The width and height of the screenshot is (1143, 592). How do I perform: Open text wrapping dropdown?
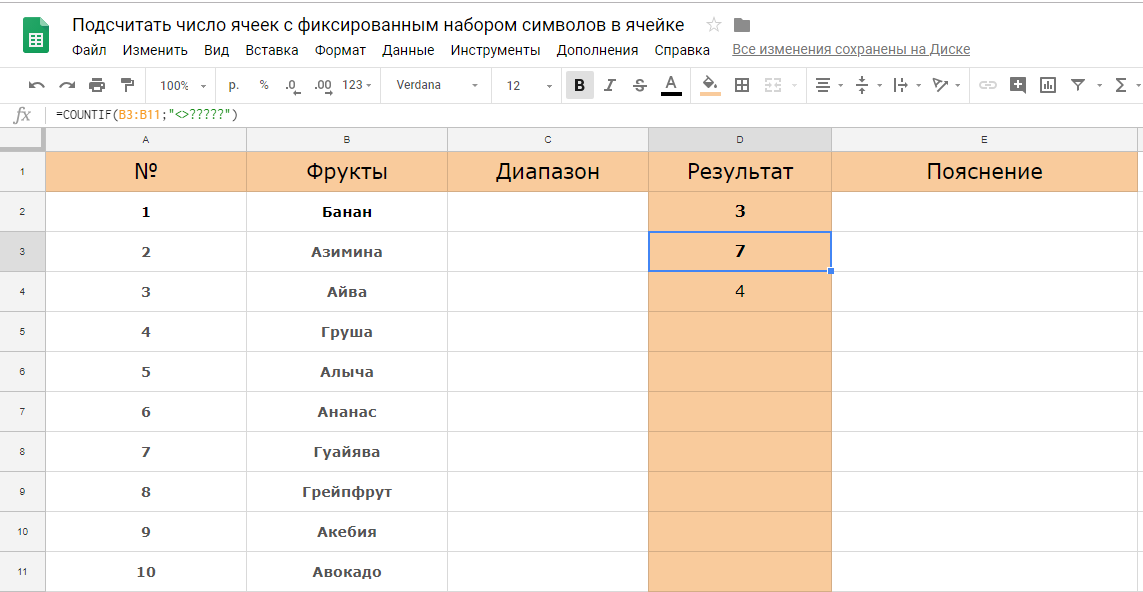pos(907,85)
